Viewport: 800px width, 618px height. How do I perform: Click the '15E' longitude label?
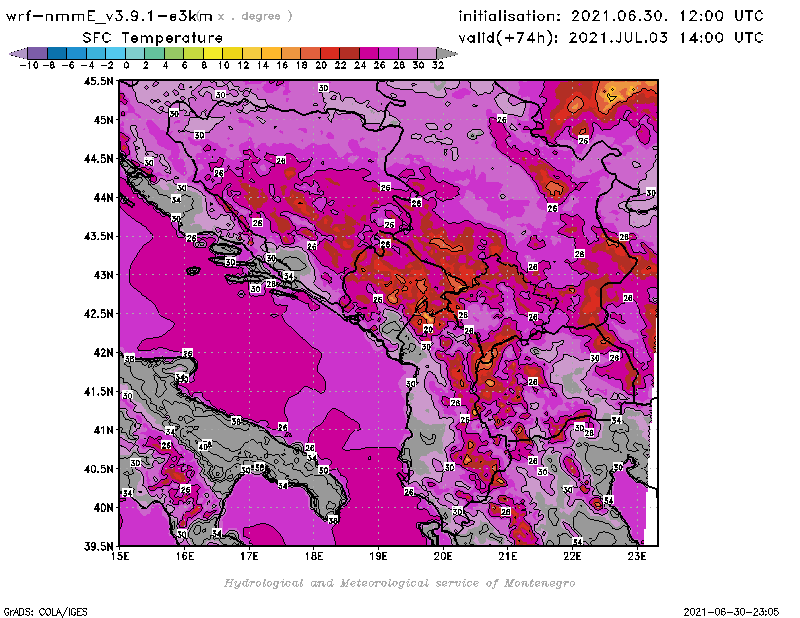tap(120, 556)
